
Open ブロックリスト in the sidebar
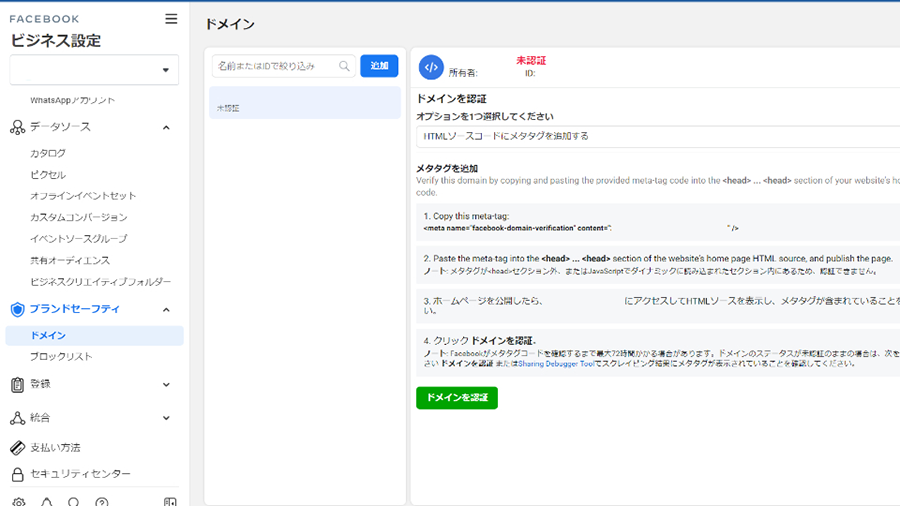61,356
